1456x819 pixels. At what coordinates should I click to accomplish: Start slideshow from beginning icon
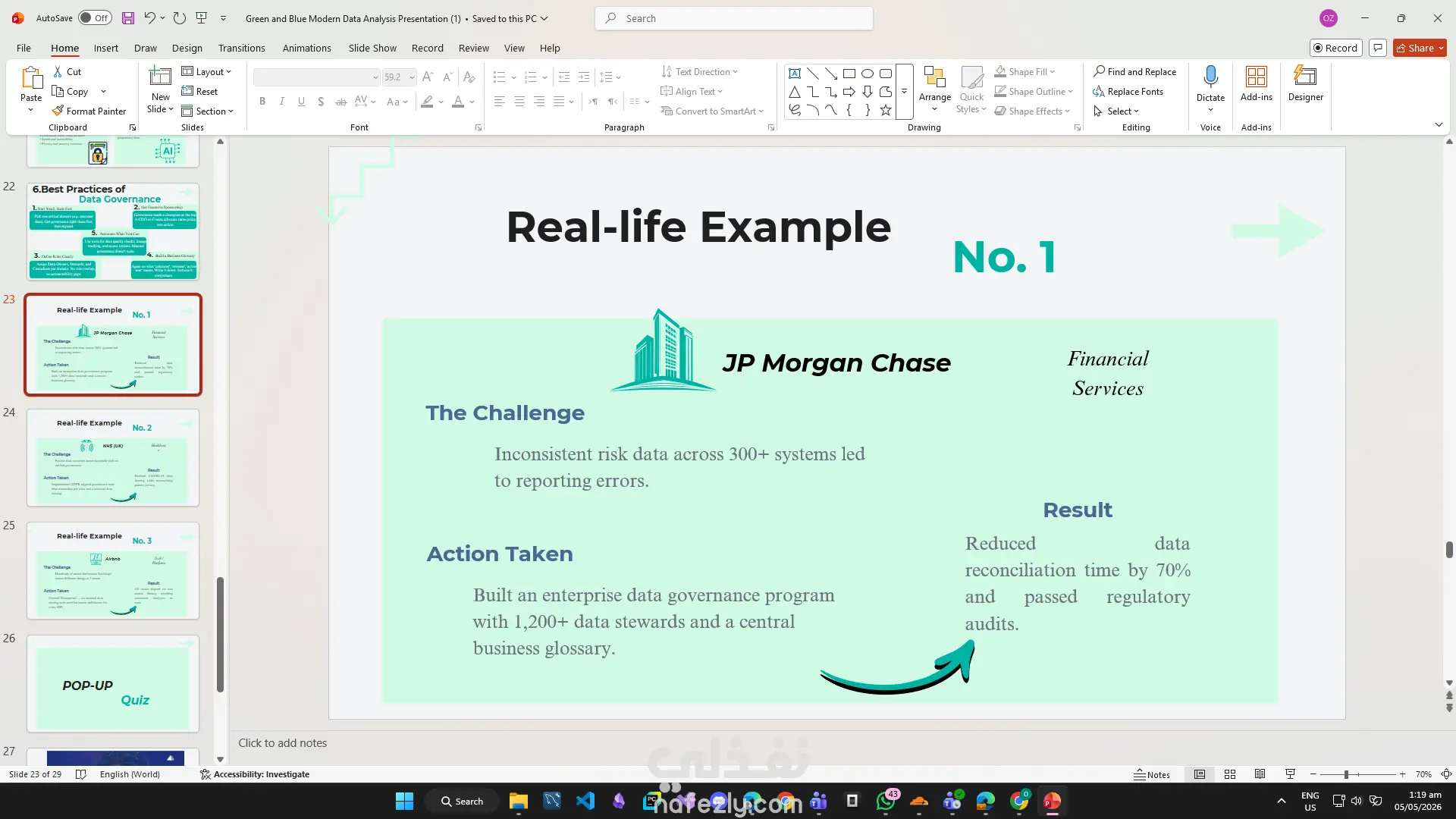click(202, 18)
